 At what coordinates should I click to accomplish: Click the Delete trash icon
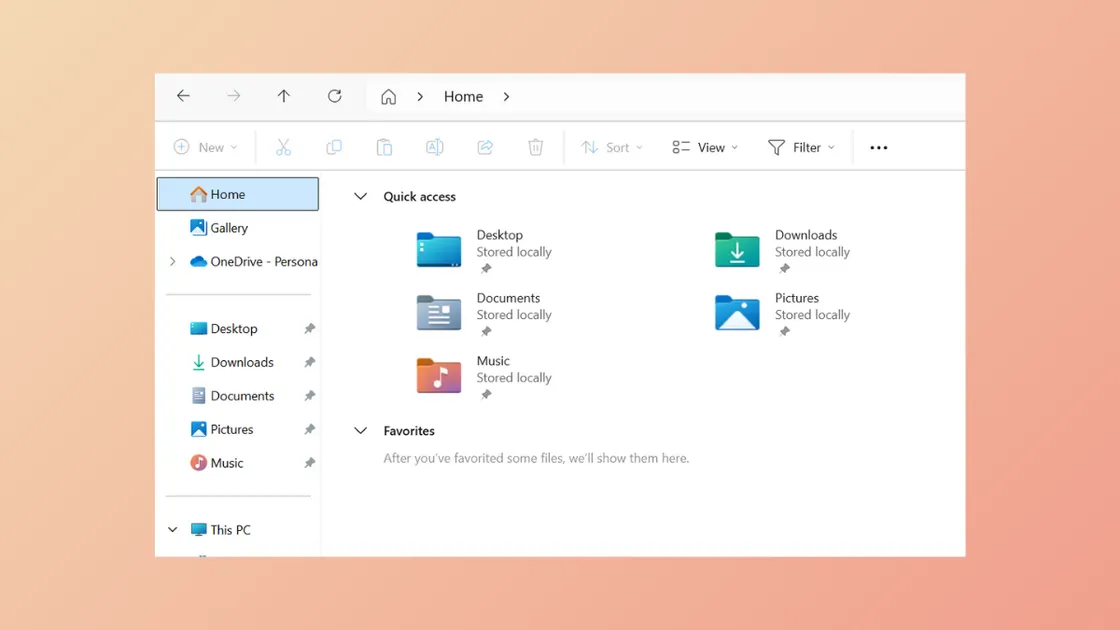click(x=535, y=146)
